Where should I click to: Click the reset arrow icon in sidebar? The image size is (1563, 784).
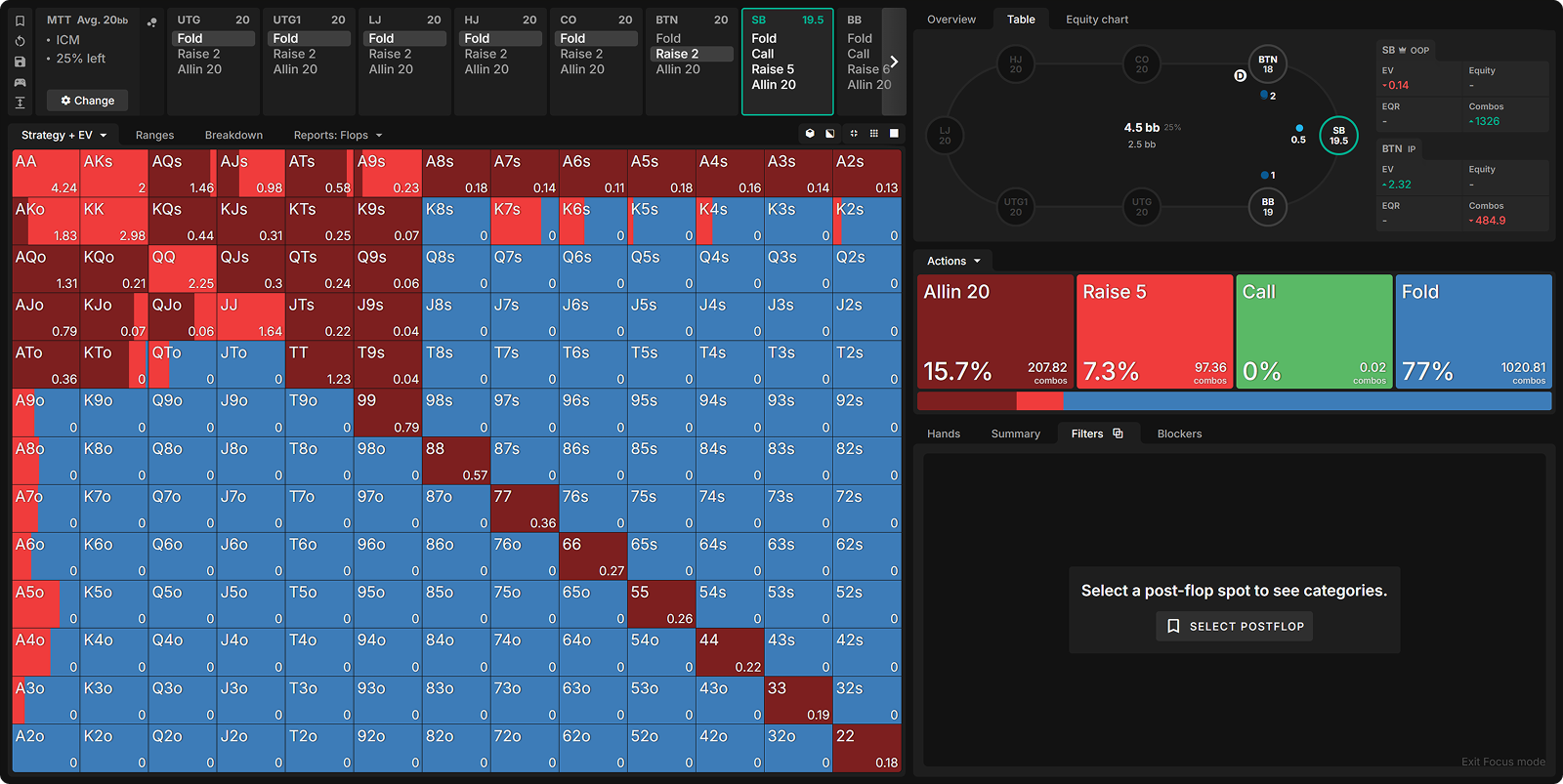[20, 41]
